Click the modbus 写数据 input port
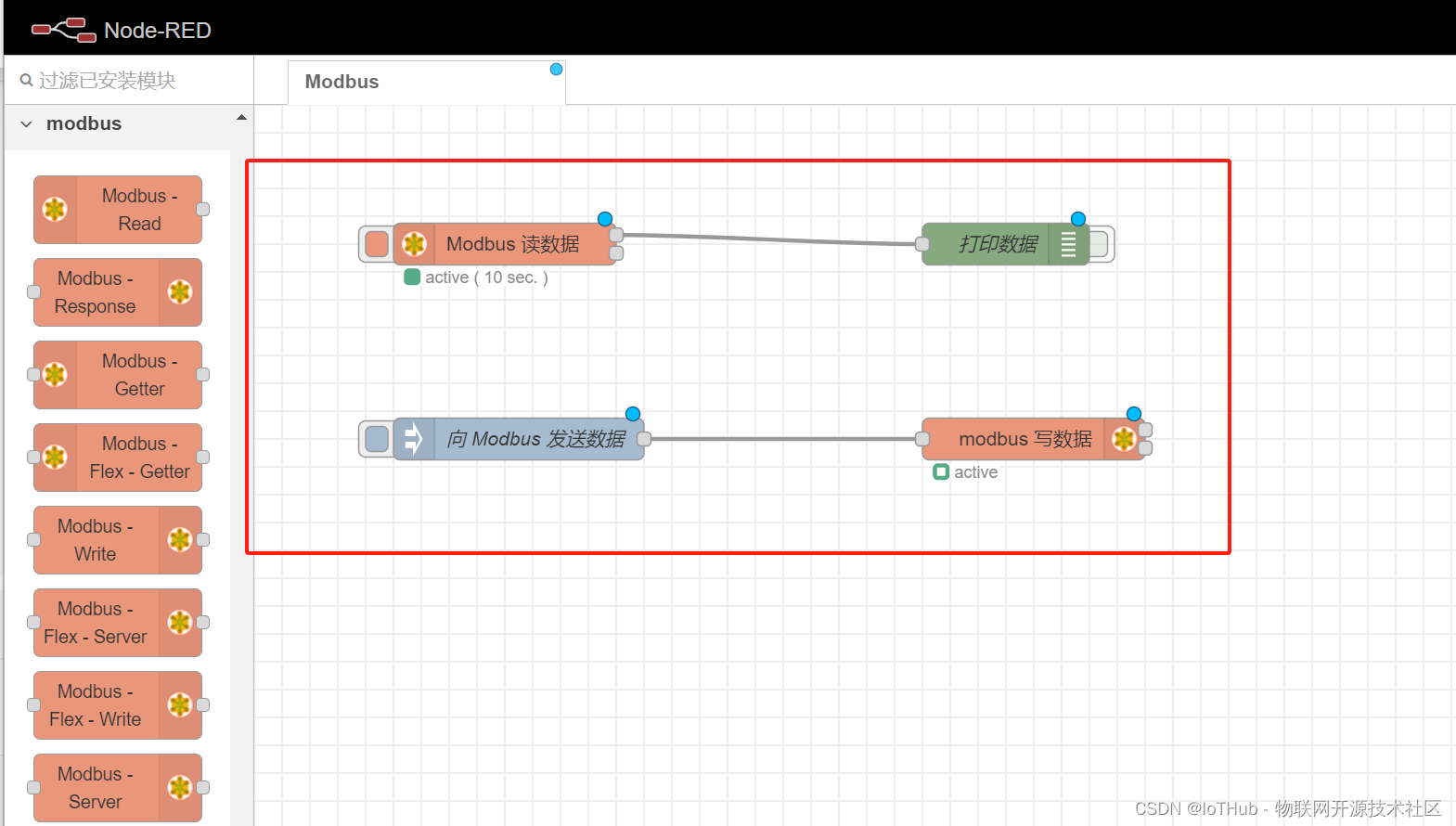The width and height of the screenshot is (1456, 826). click(x=922, y=439)
